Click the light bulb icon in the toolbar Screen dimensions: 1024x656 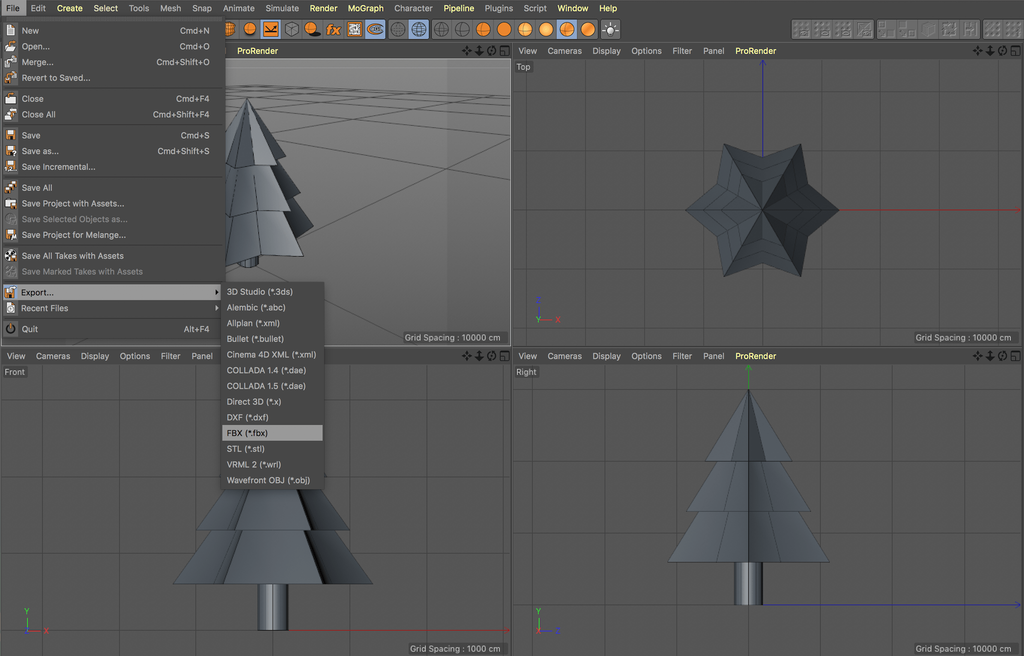coord(610,29)
